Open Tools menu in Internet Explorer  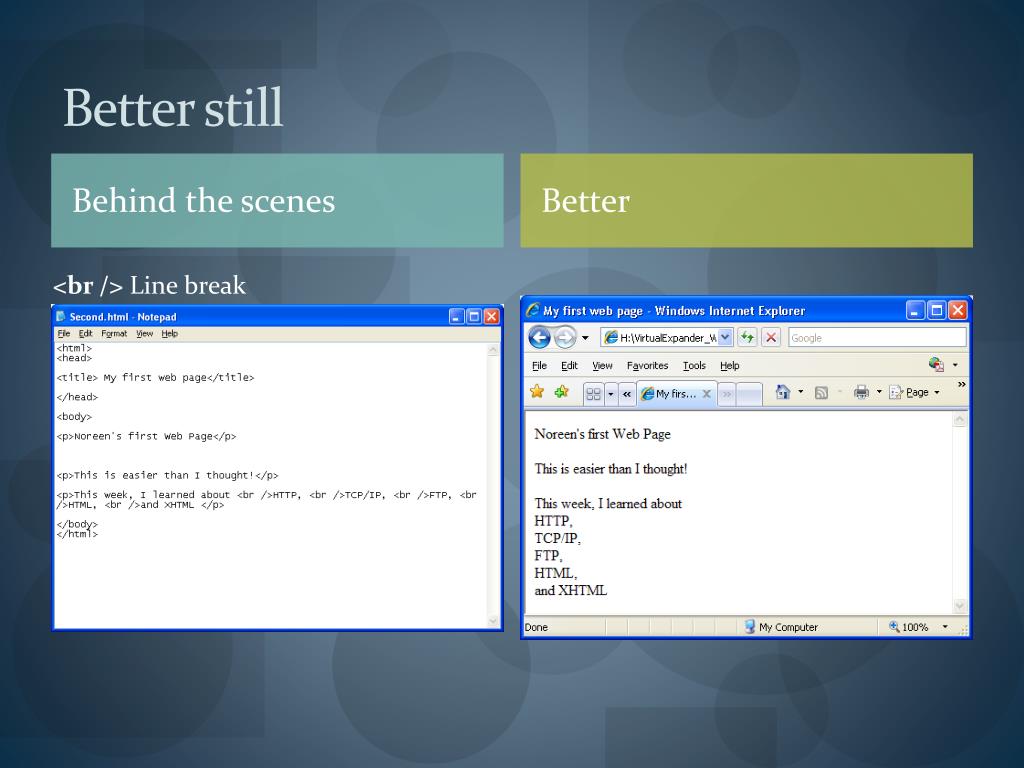point(694,366)
